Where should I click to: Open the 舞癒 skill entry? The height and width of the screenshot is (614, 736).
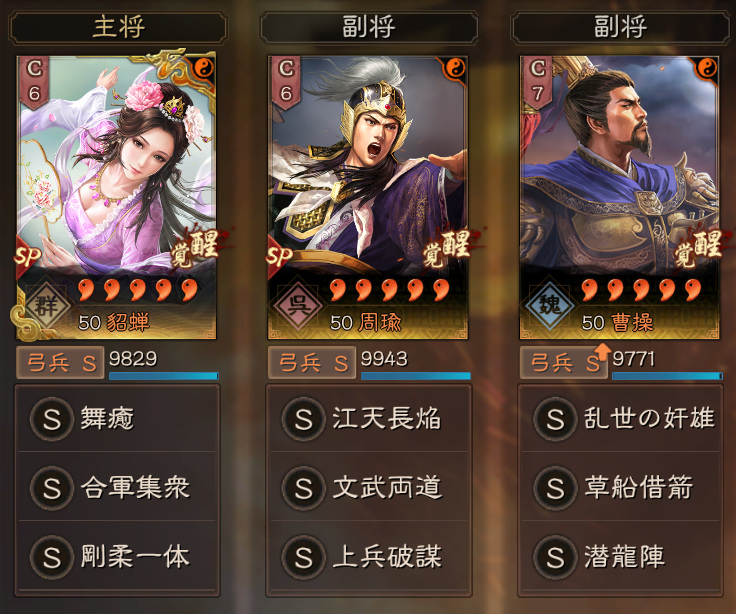tap(117, 418)
